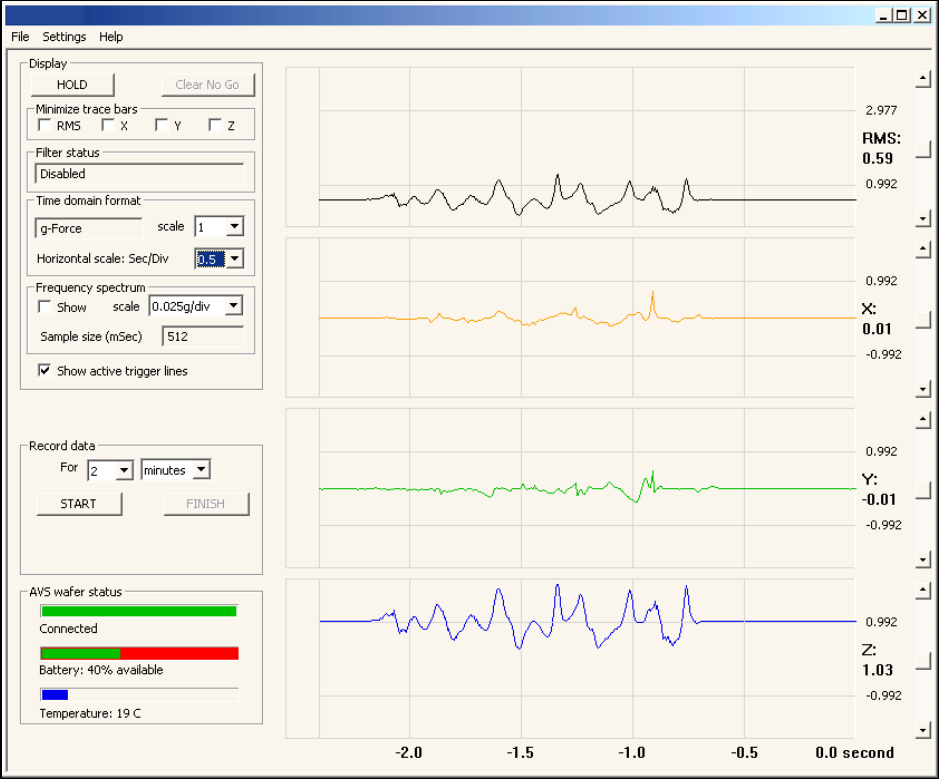Click the -1.0 time axis label
Image resolution: width=939 pixels, height=779 pixels.
click(632, 753)
